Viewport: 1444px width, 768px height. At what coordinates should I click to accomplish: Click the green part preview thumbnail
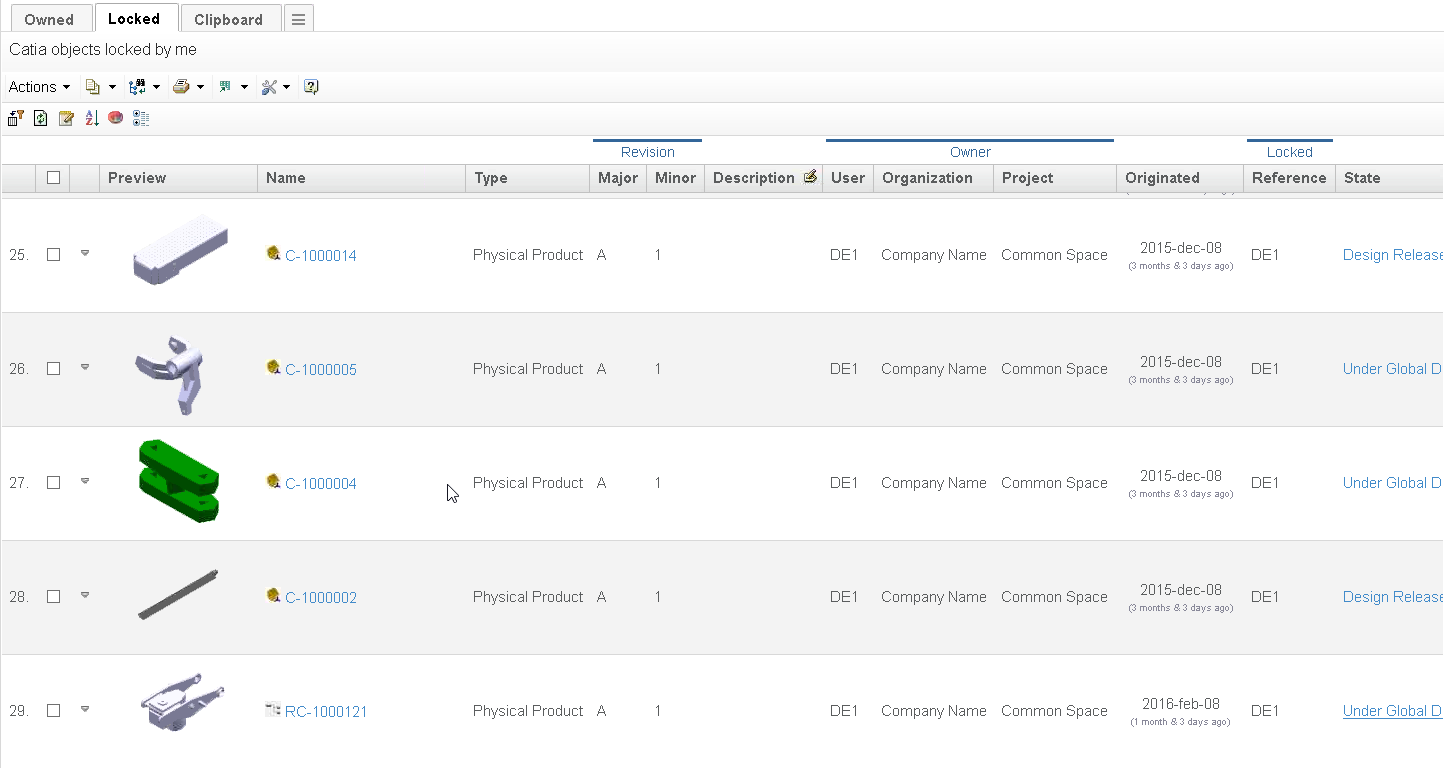point(179,481)
